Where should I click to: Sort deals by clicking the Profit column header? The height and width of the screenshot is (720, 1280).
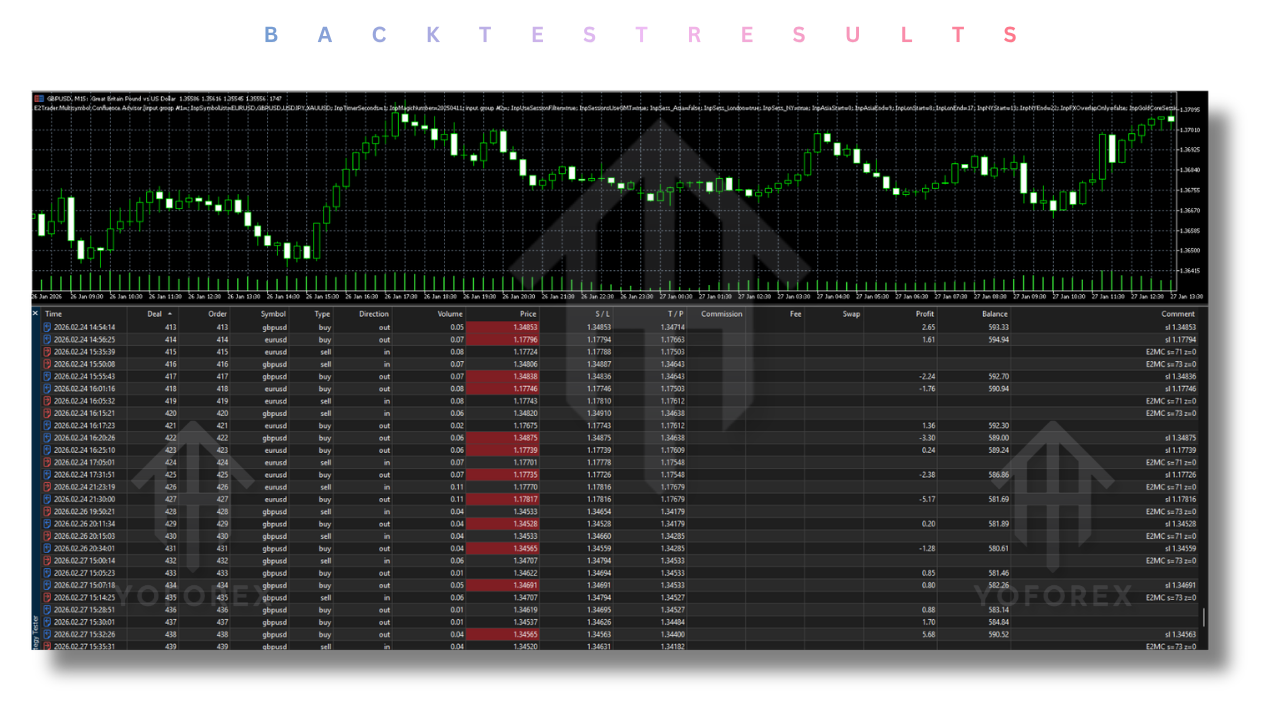tap(924, 313)
